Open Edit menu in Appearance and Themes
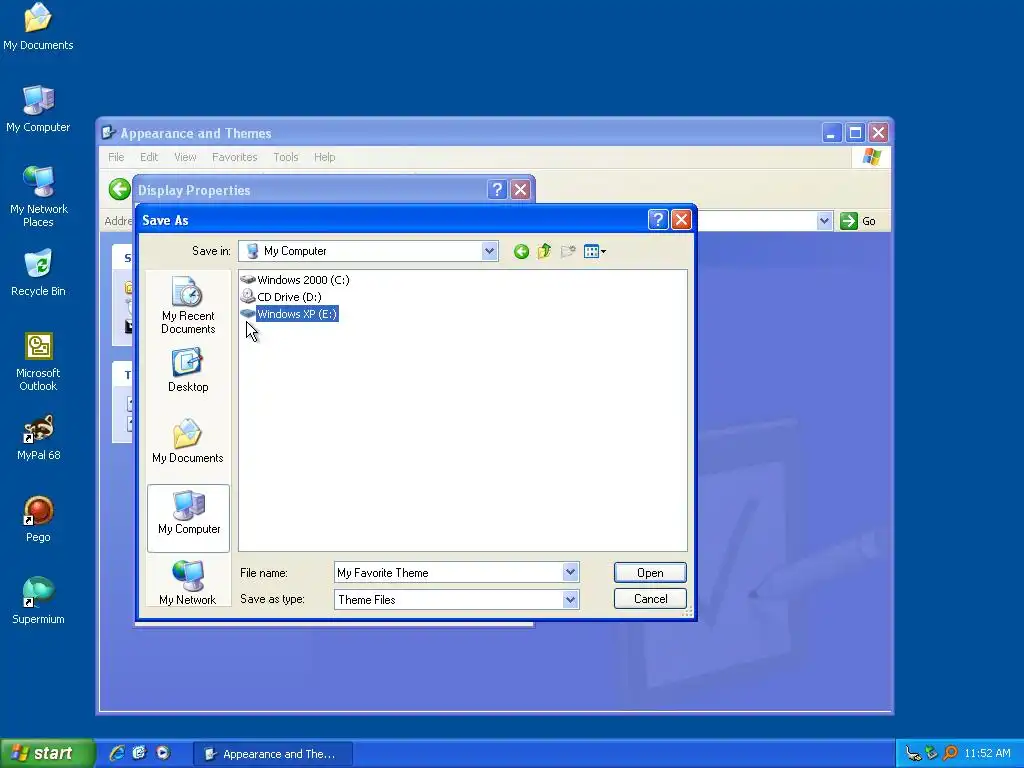This screenshot has width=1024, height=768. pos(149,157)
